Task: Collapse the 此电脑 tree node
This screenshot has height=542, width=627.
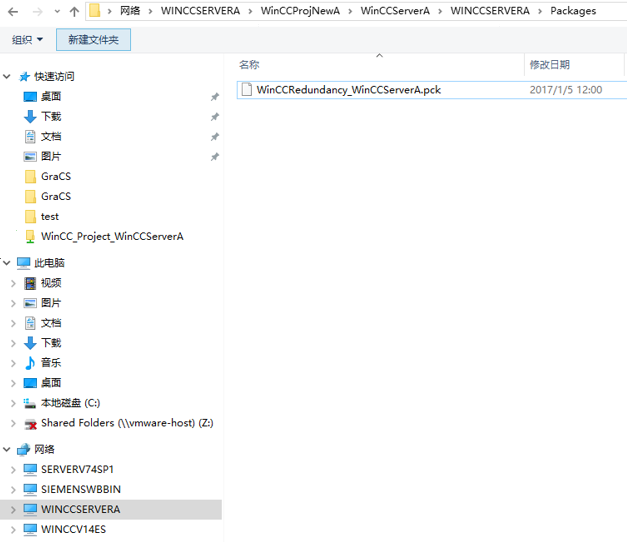Action: point(6,262)
